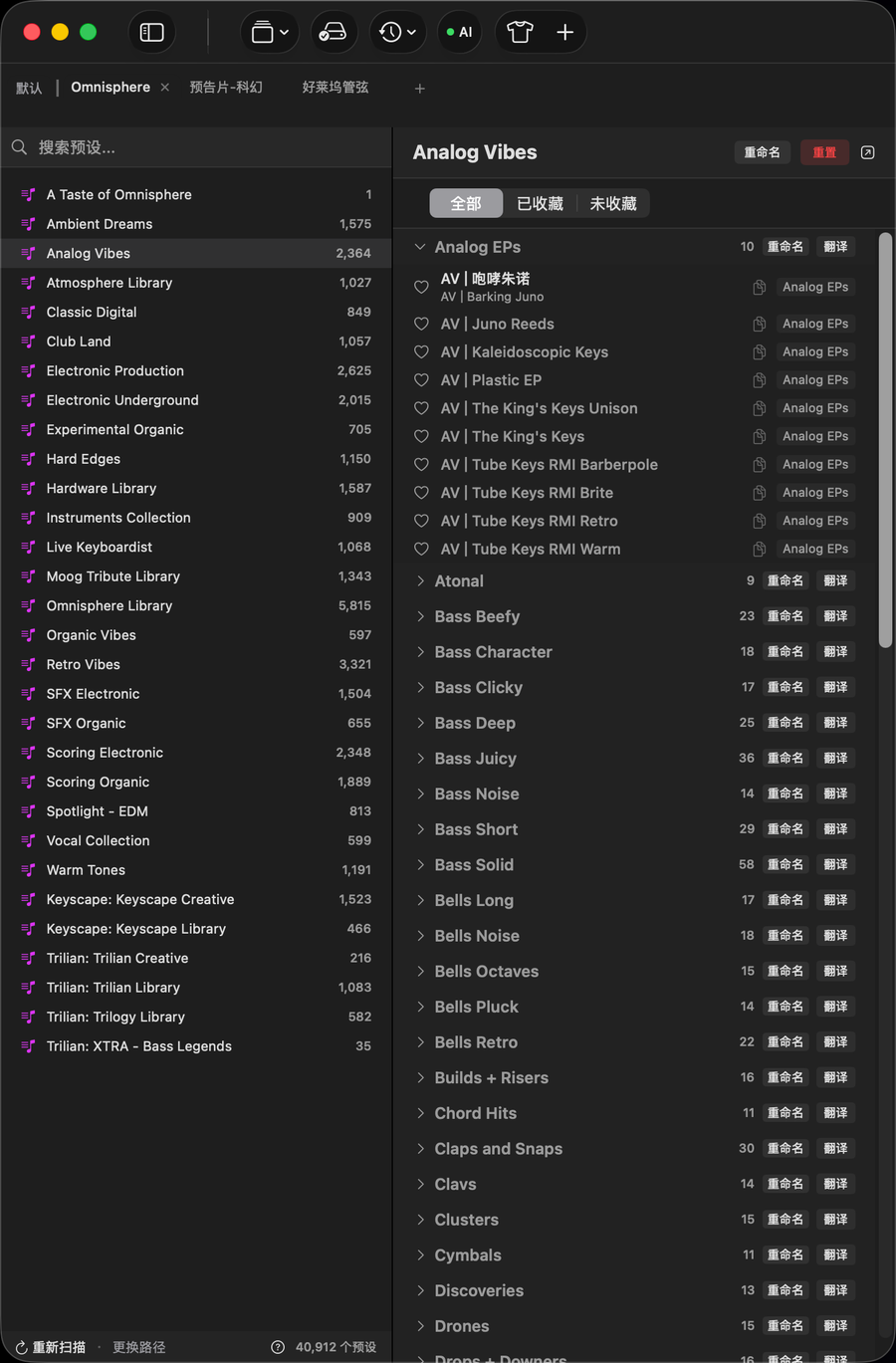This screenshot has height=1363, width=896.
Task: Favorite AV | 咆哮朱诺 with heart
Action: (421, 287)
